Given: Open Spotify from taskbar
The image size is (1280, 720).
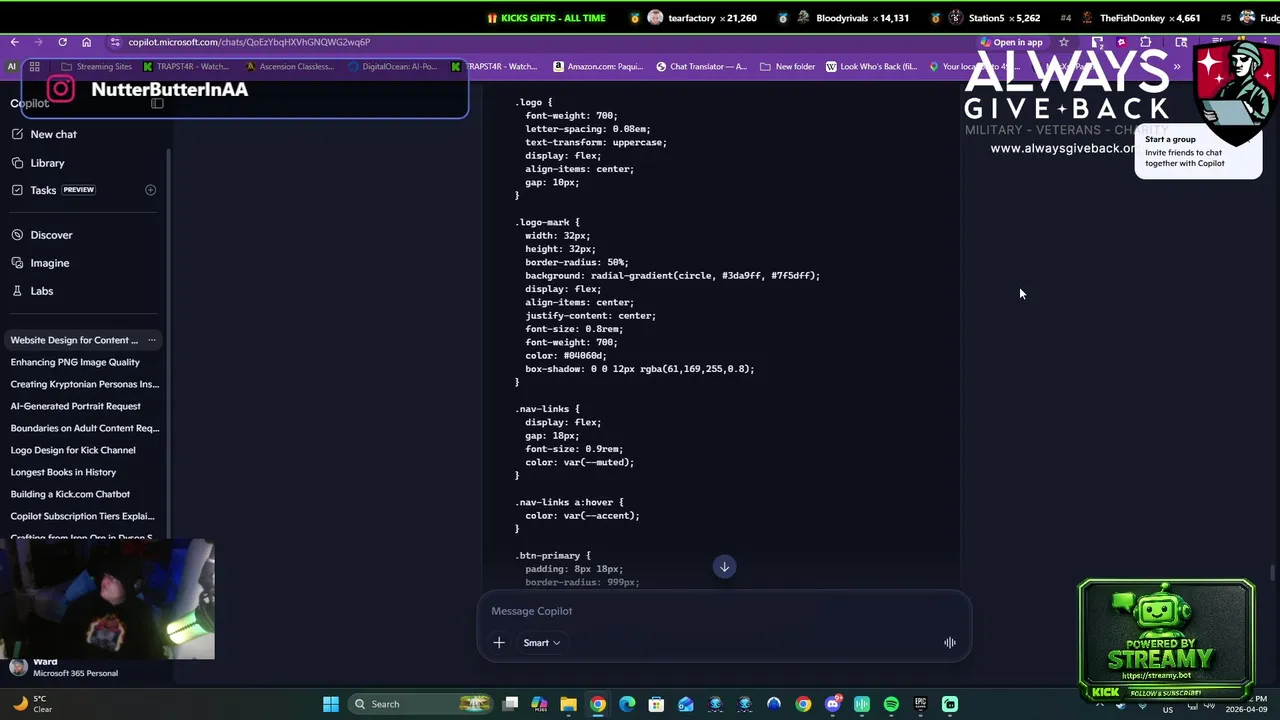Looking at the screenshot, I should pos(891,704).
